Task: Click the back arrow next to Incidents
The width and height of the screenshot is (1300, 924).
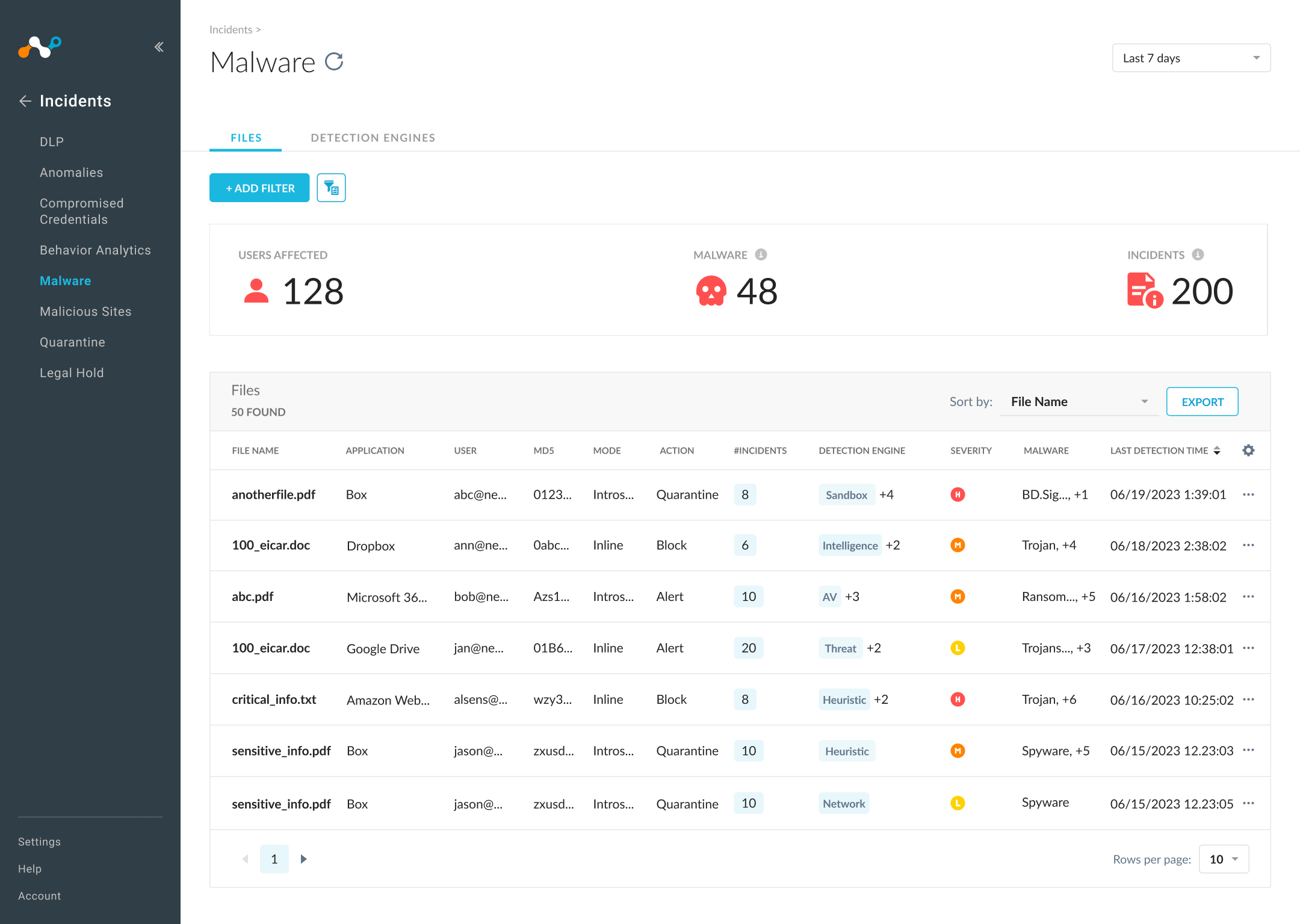Action: 25,101
